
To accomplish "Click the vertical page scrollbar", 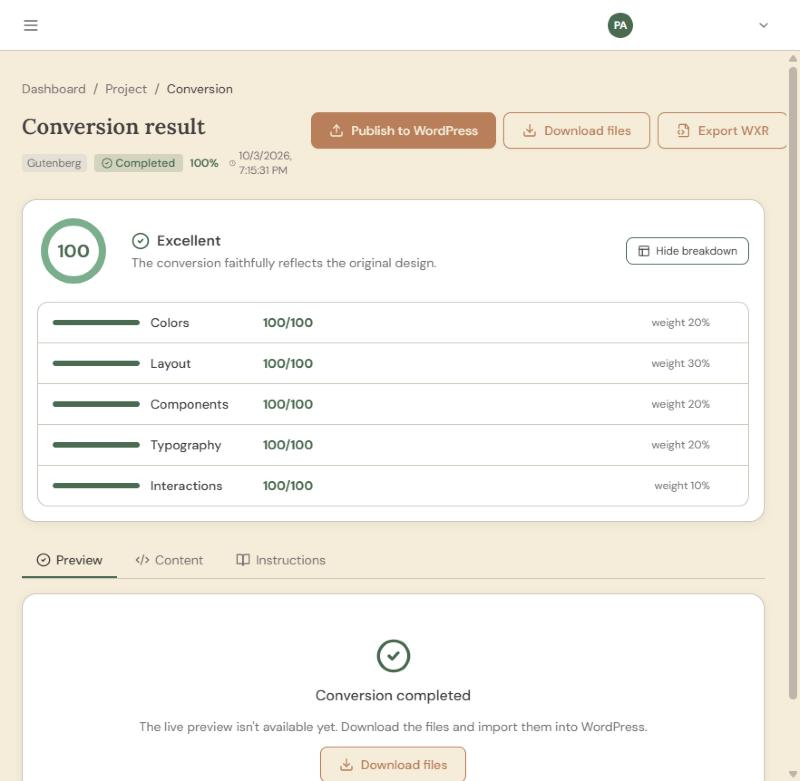I will (x=792, y=383).
